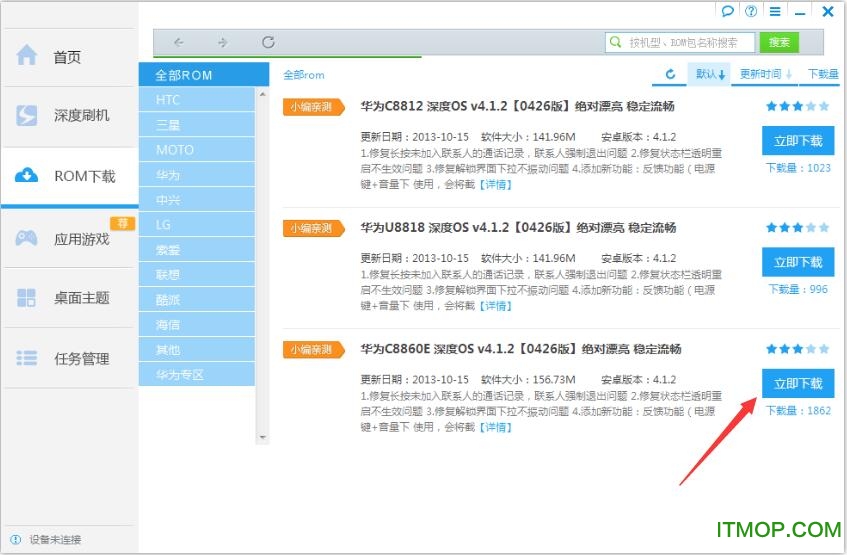Click the green 搜索 button
The height and width of the screenshot is (555, 847).
779,42
